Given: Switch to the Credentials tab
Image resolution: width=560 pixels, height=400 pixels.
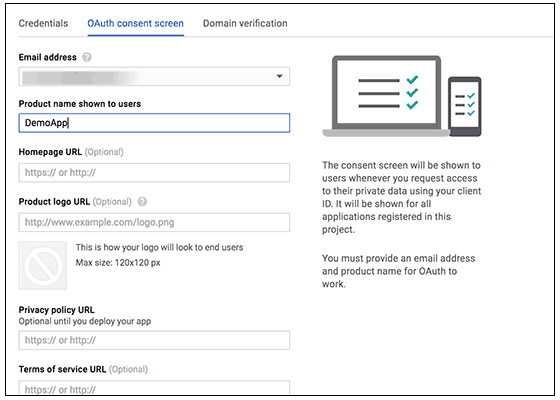Looking at the screenshot, I should coord(43,24).
